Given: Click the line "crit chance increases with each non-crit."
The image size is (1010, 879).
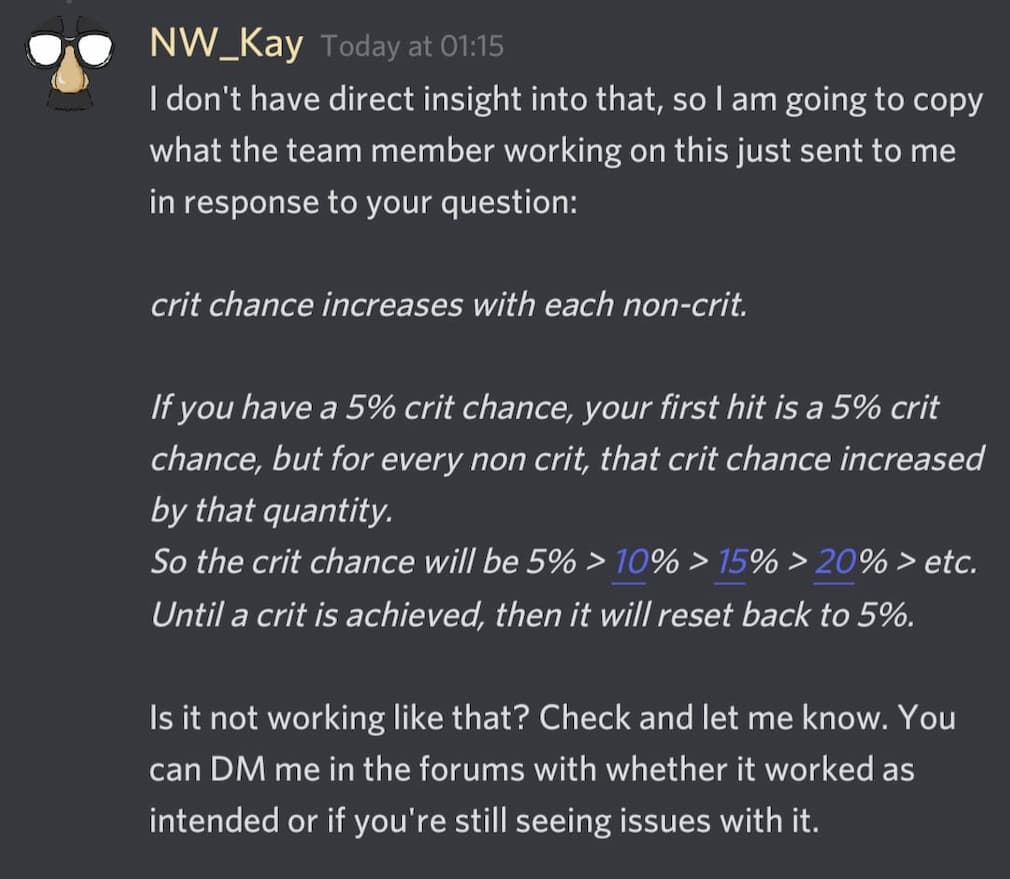Looking at the screenshot, I should (x=448, y=305).
